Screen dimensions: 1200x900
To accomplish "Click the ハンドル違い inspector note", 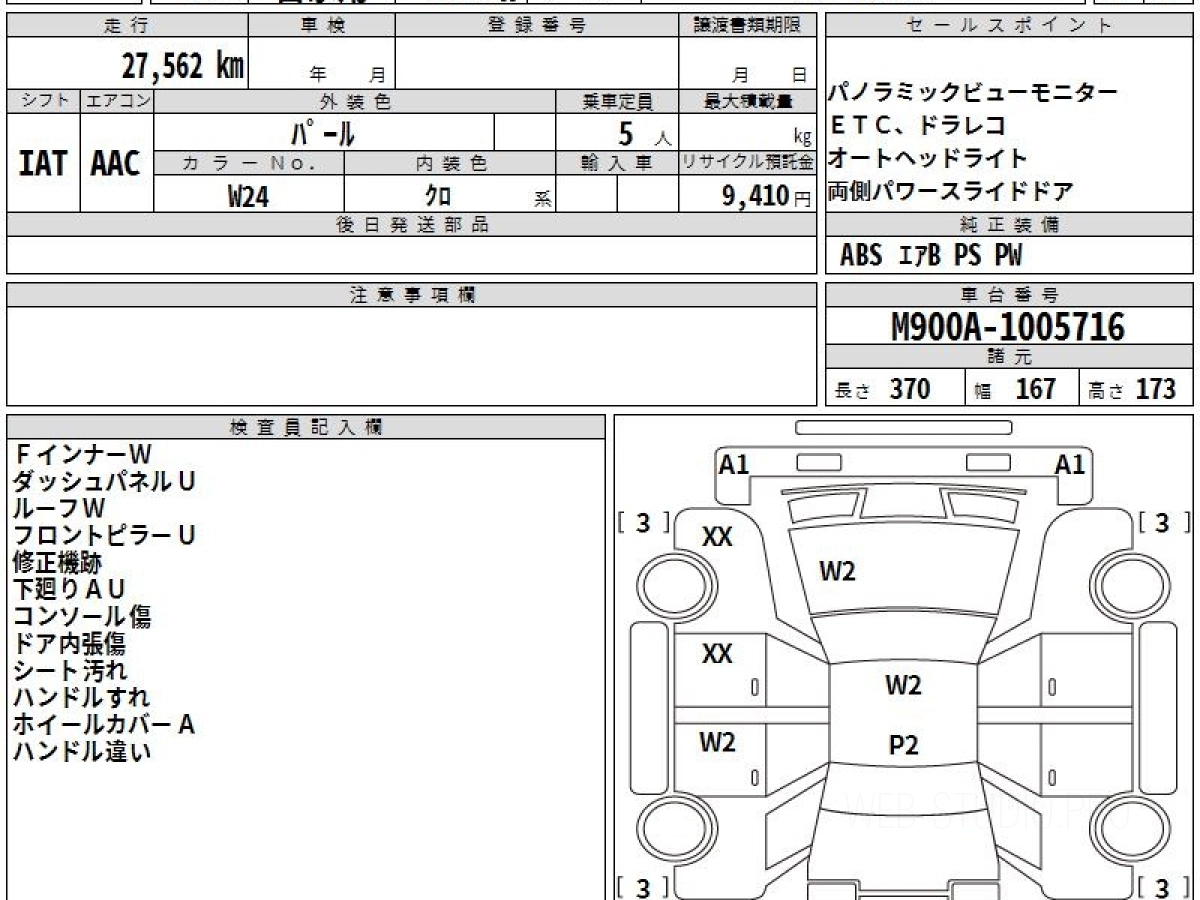I will coord(82,752).
